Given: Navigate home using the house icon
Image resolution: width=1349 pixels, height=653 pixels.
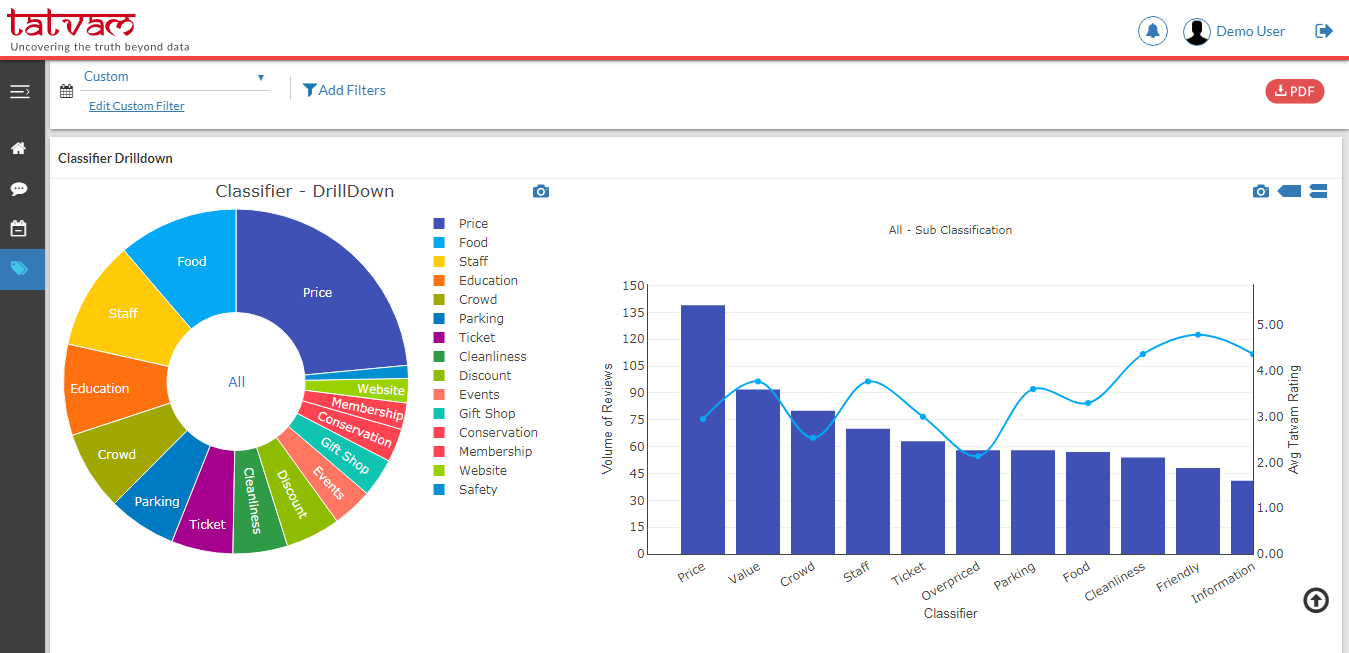Looking at the screenshot, I should point(20,148).
